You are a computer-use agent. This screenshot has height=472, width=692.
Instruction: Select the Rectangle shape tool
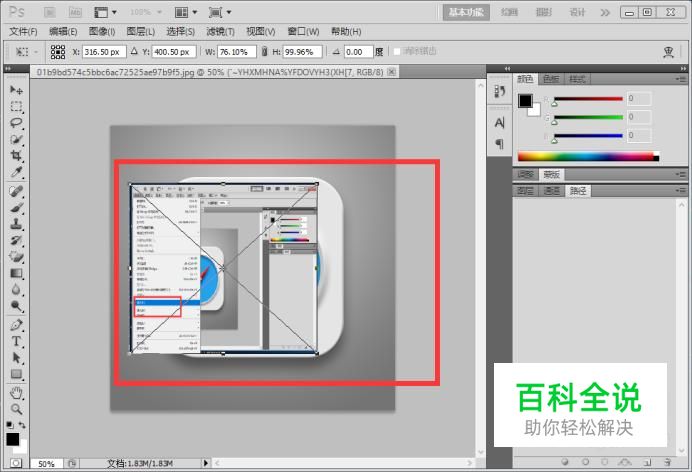click(x=16, y=374)
